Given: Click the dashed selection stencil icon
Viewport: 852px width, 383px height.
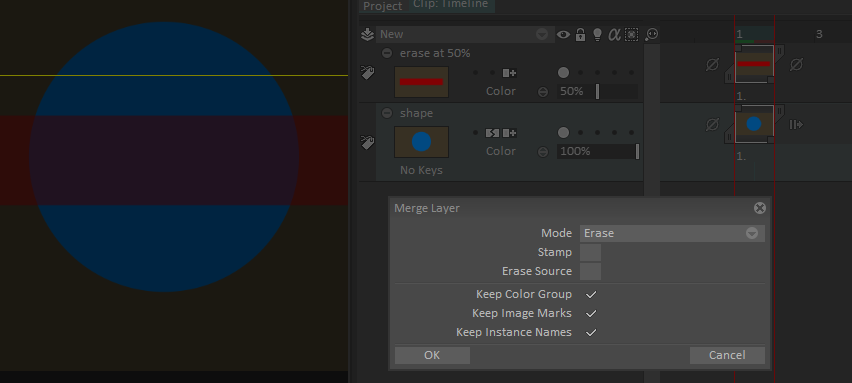Looking at the screenshot, I should coord(631,35).
